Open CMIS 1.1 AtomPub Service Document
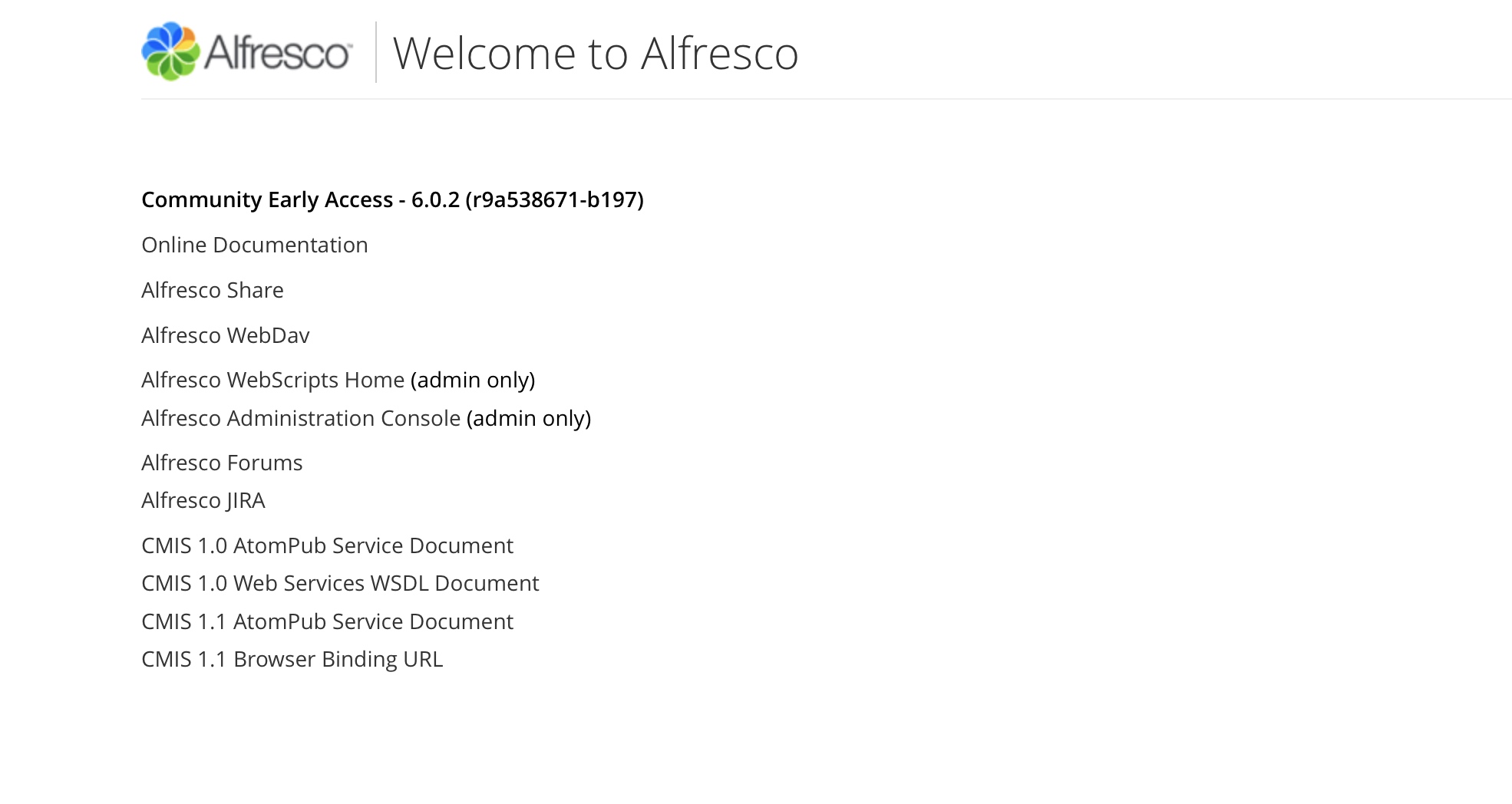This screenshot has width=1512, height=804. (x=327, y=621)
